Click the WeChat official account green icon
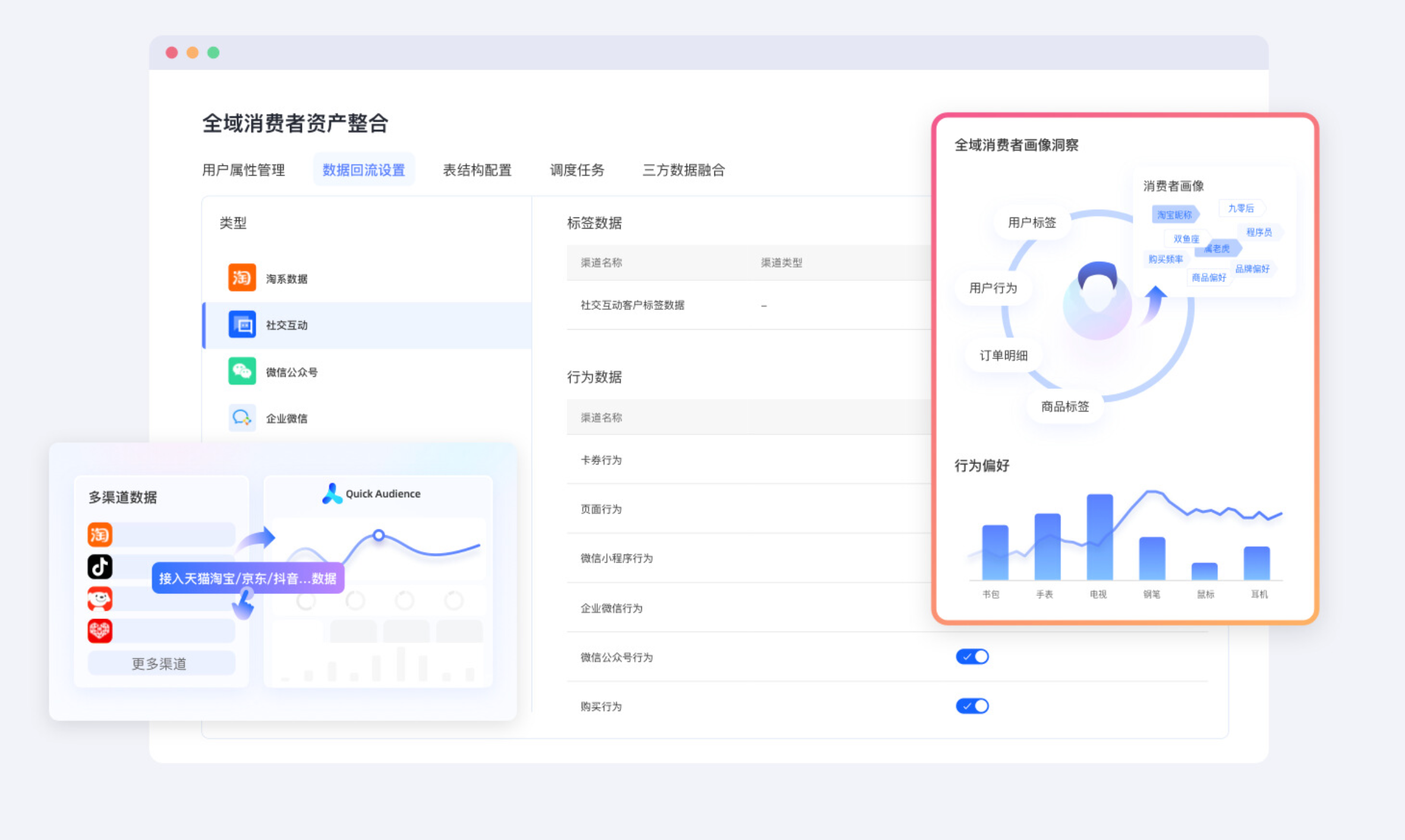This screenshot has width=1405, height=840. coord(242,371)
